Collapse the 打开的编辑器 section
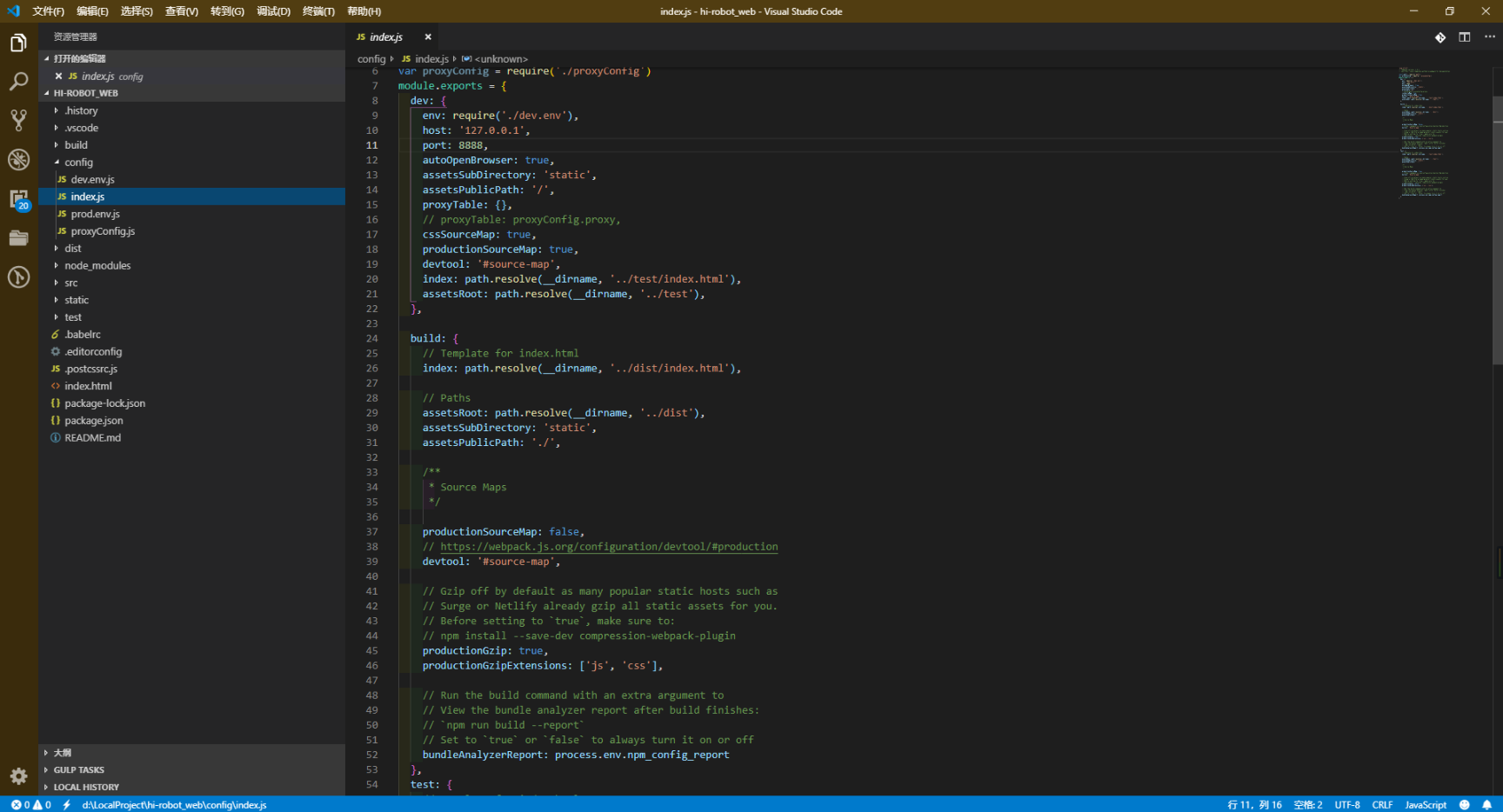The height and width of the screenshot is (812, 1503). click(191, 58)
